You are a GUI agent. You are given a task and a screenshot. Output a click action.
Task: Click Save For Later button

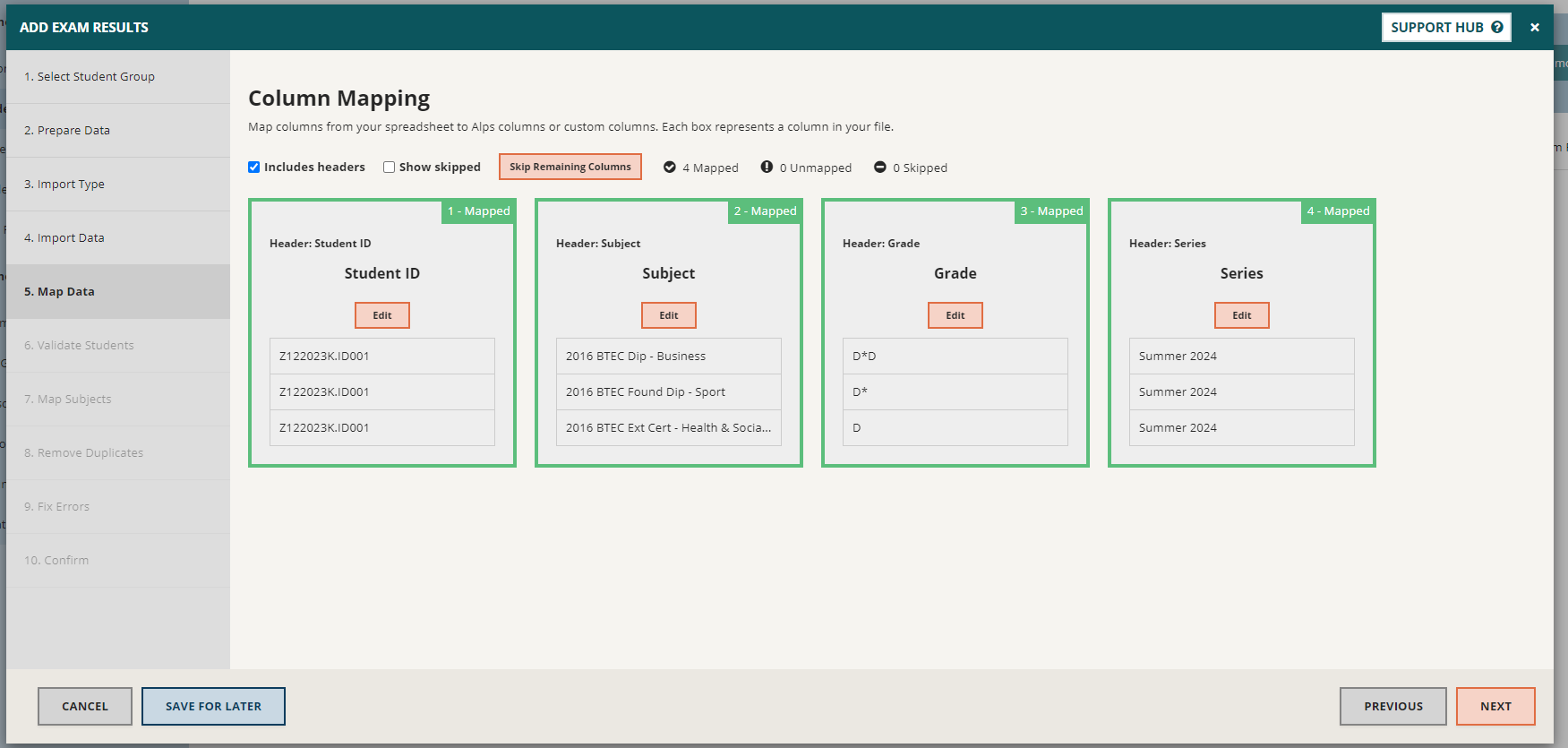click(213, 706)
